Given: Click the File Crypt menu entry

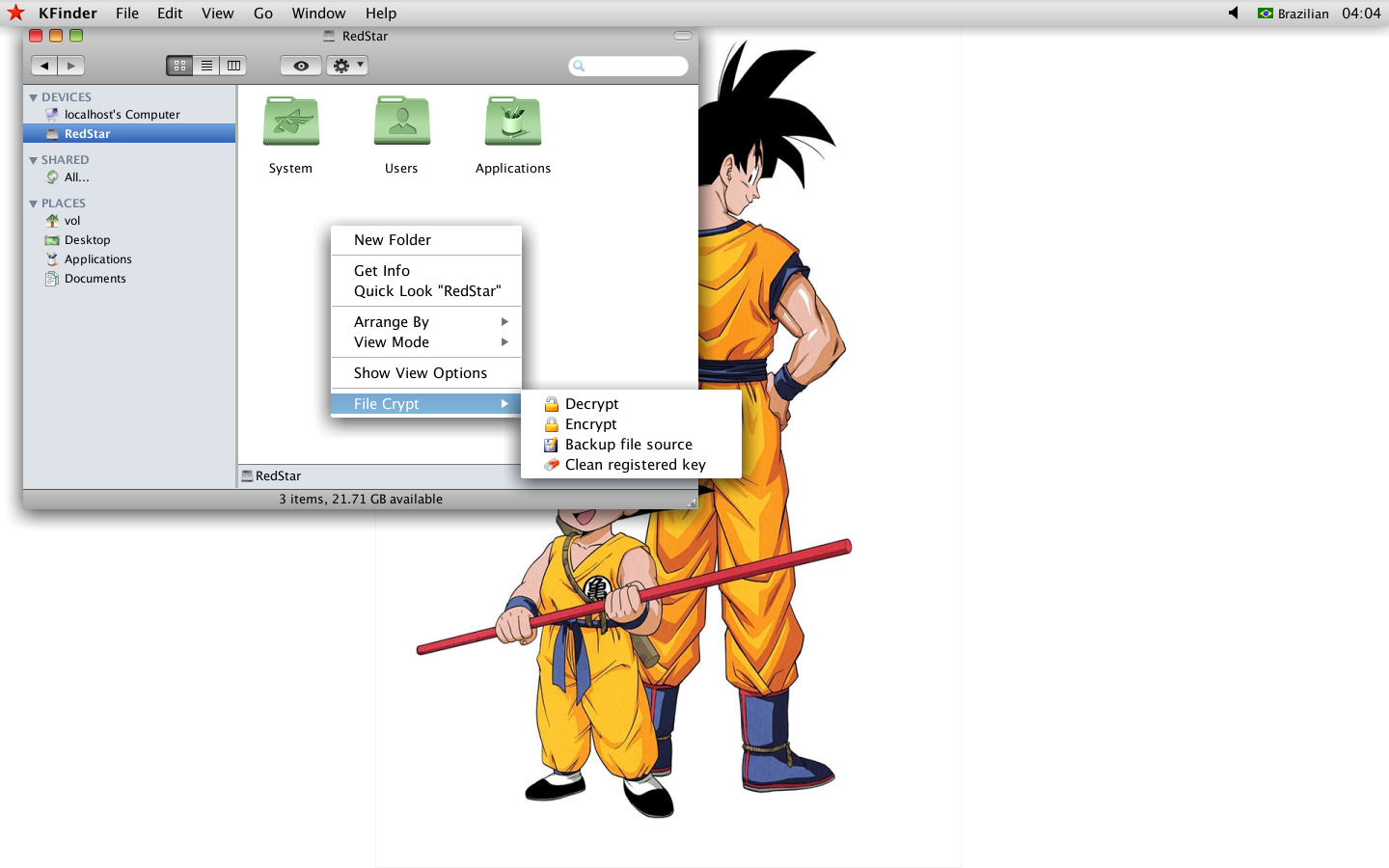Looking at the screenshot, I should point(426,404).
